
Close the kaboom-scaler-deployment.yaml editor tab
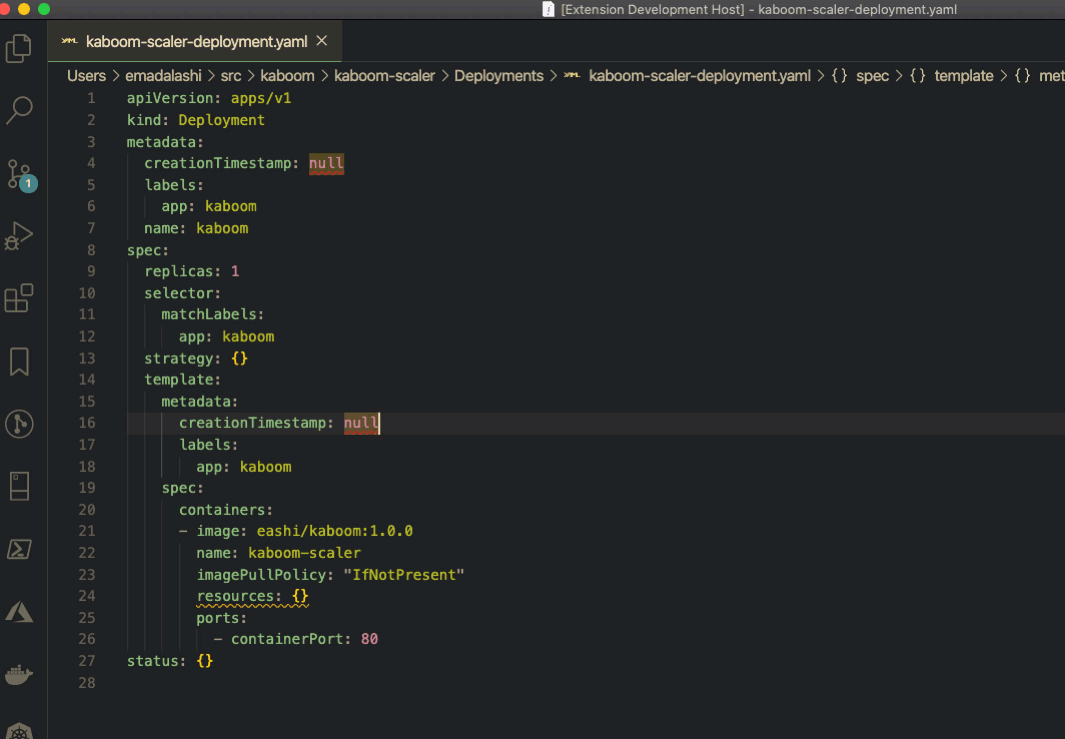pyautogui.click(x=321, y=42)
